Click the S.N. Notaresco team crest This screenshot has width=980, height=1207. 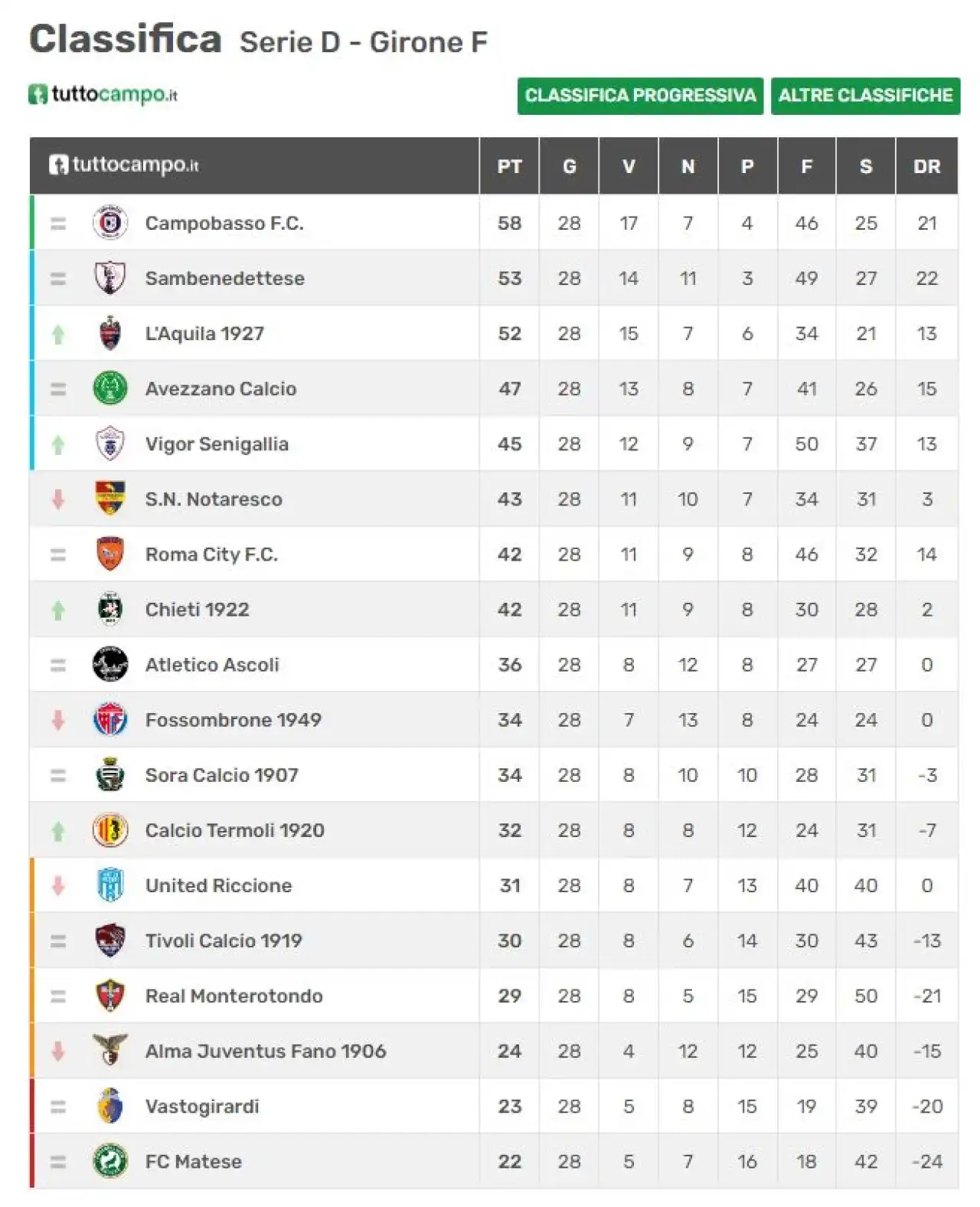tap(109, 499)
